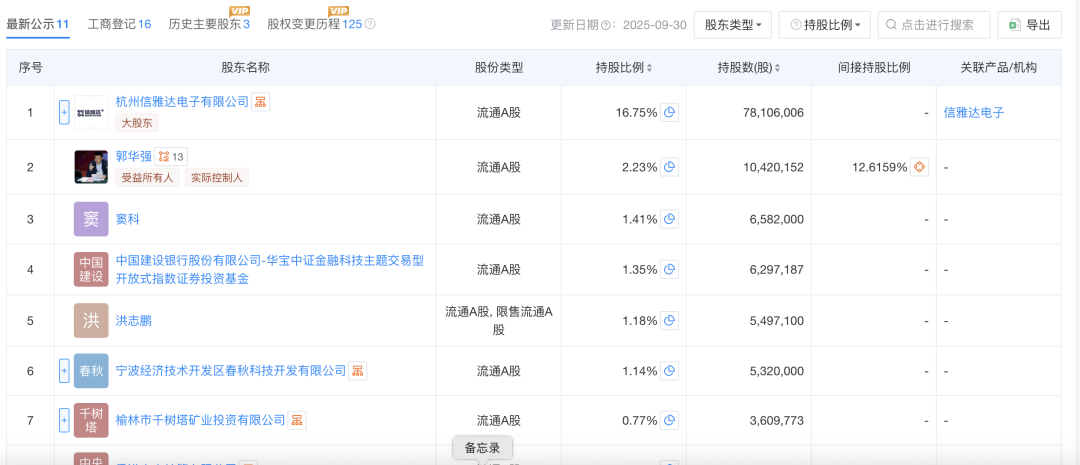This screenshot has height=465, width=1080.
Task: Open pie chart icon for 1.14% holding
Action: [669, 371]
